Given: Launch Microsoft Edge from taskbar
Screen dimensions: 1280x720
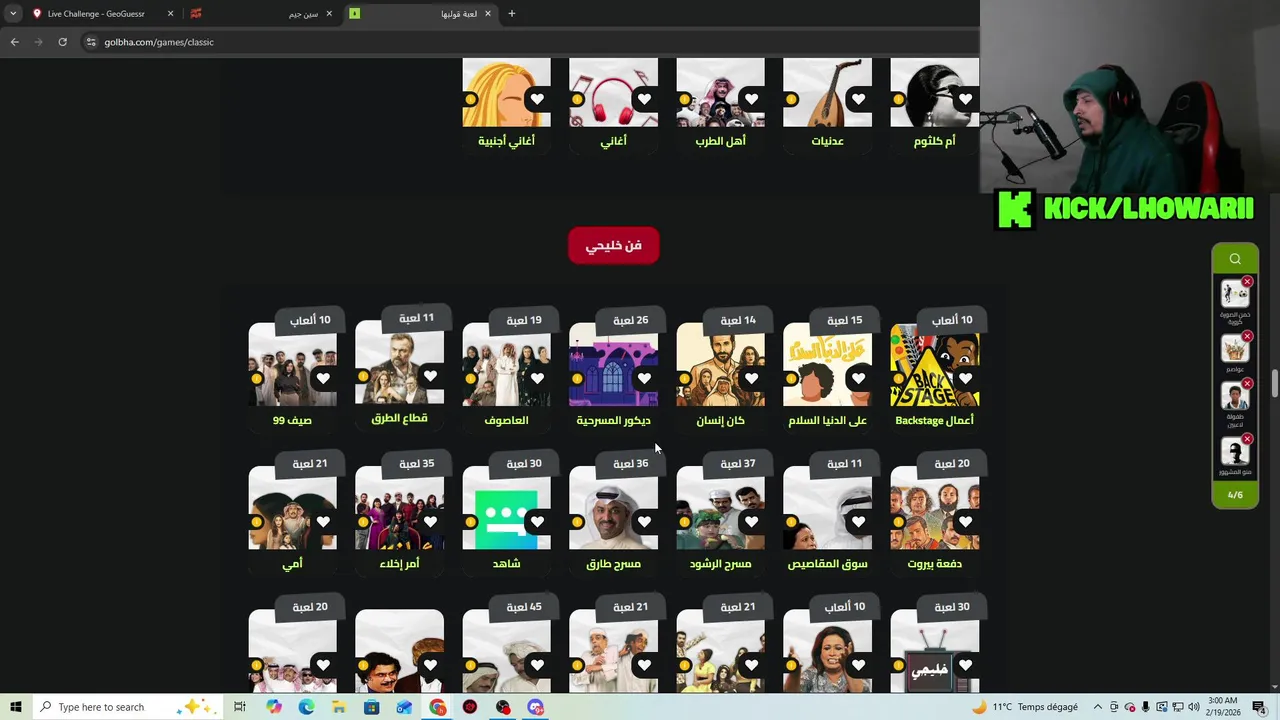Looking at the screenshot, I should tap(306, 707).
